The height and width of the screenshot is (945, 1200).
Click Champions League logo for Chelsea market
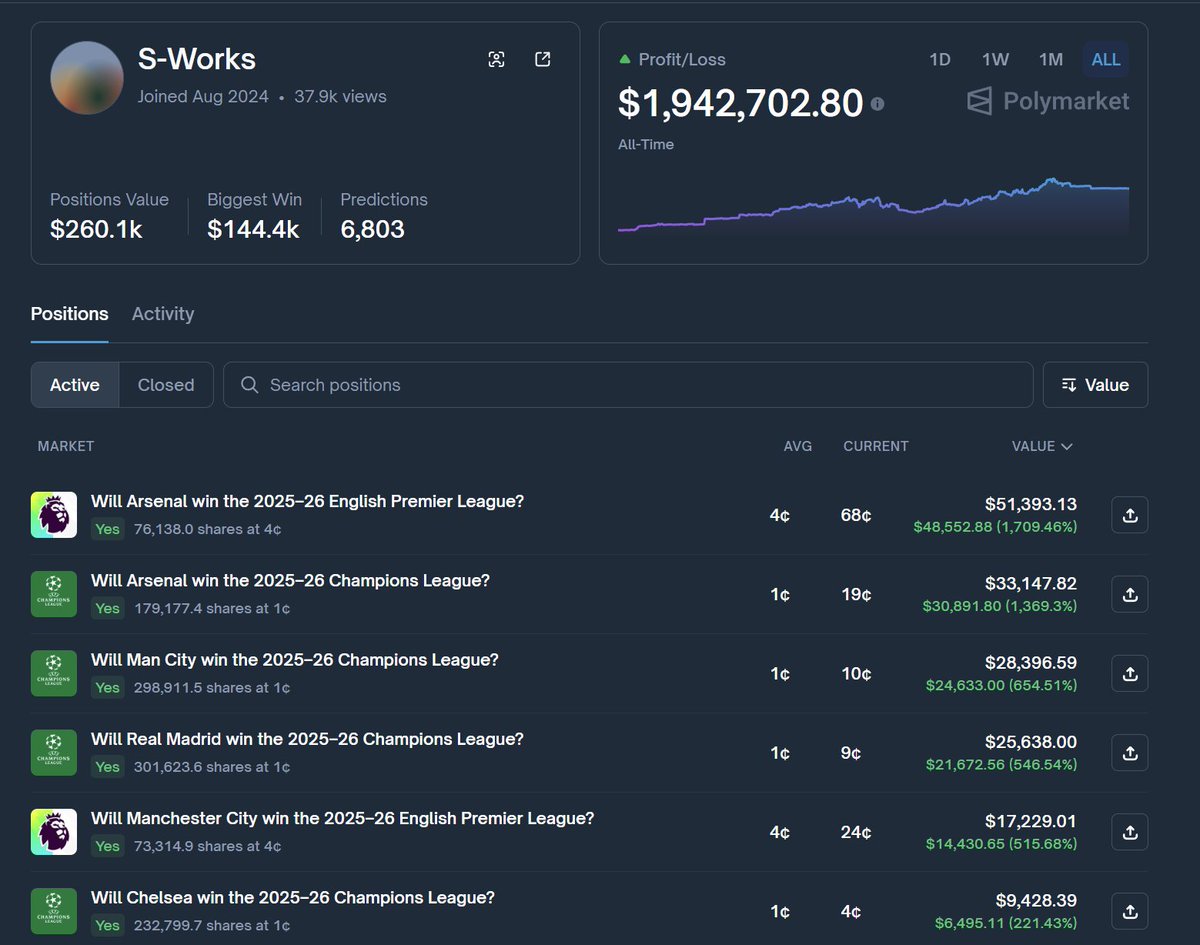(54, 910)
